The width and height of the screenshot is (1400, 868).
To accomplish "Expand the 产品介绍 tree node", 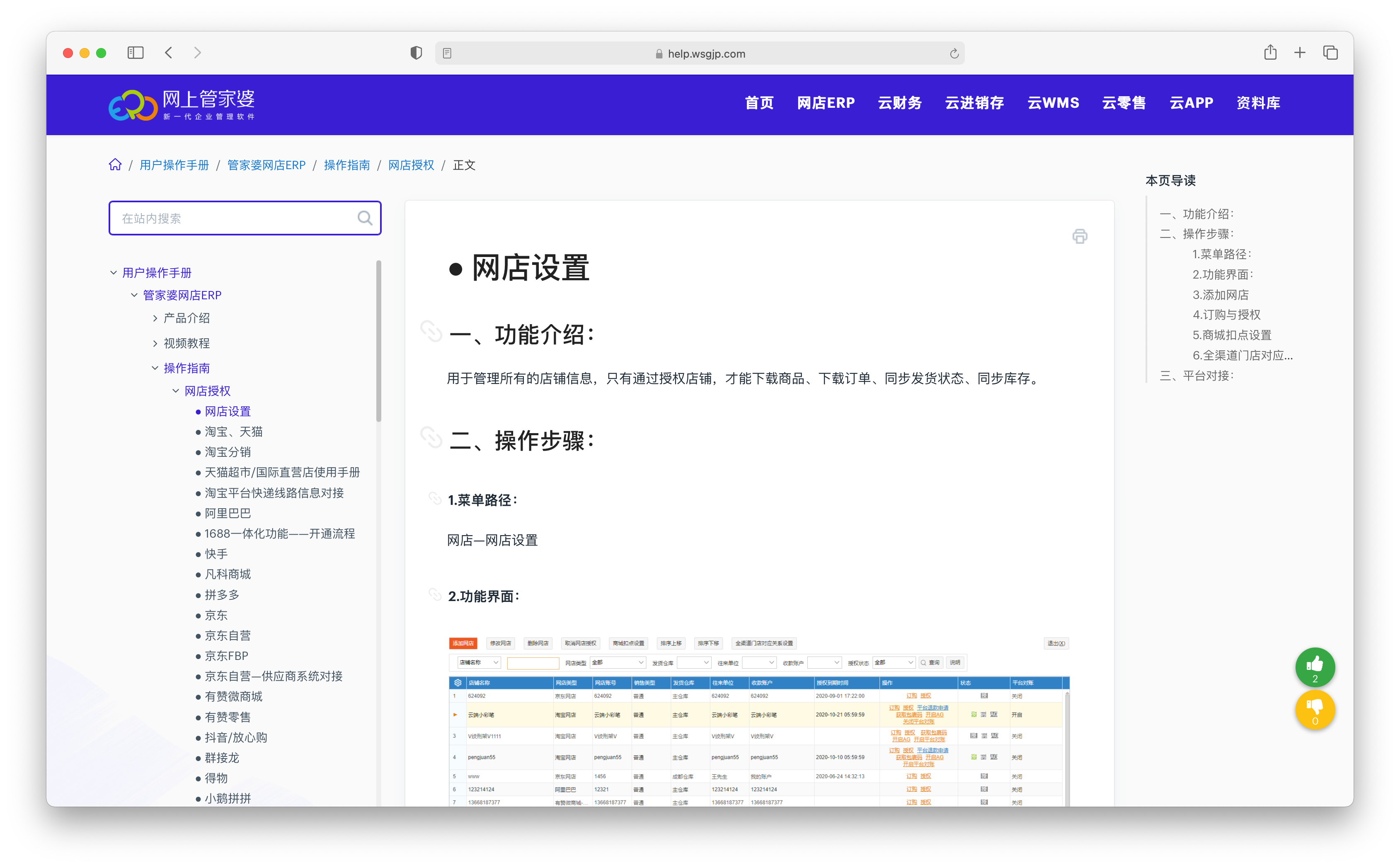I will 155,318.
